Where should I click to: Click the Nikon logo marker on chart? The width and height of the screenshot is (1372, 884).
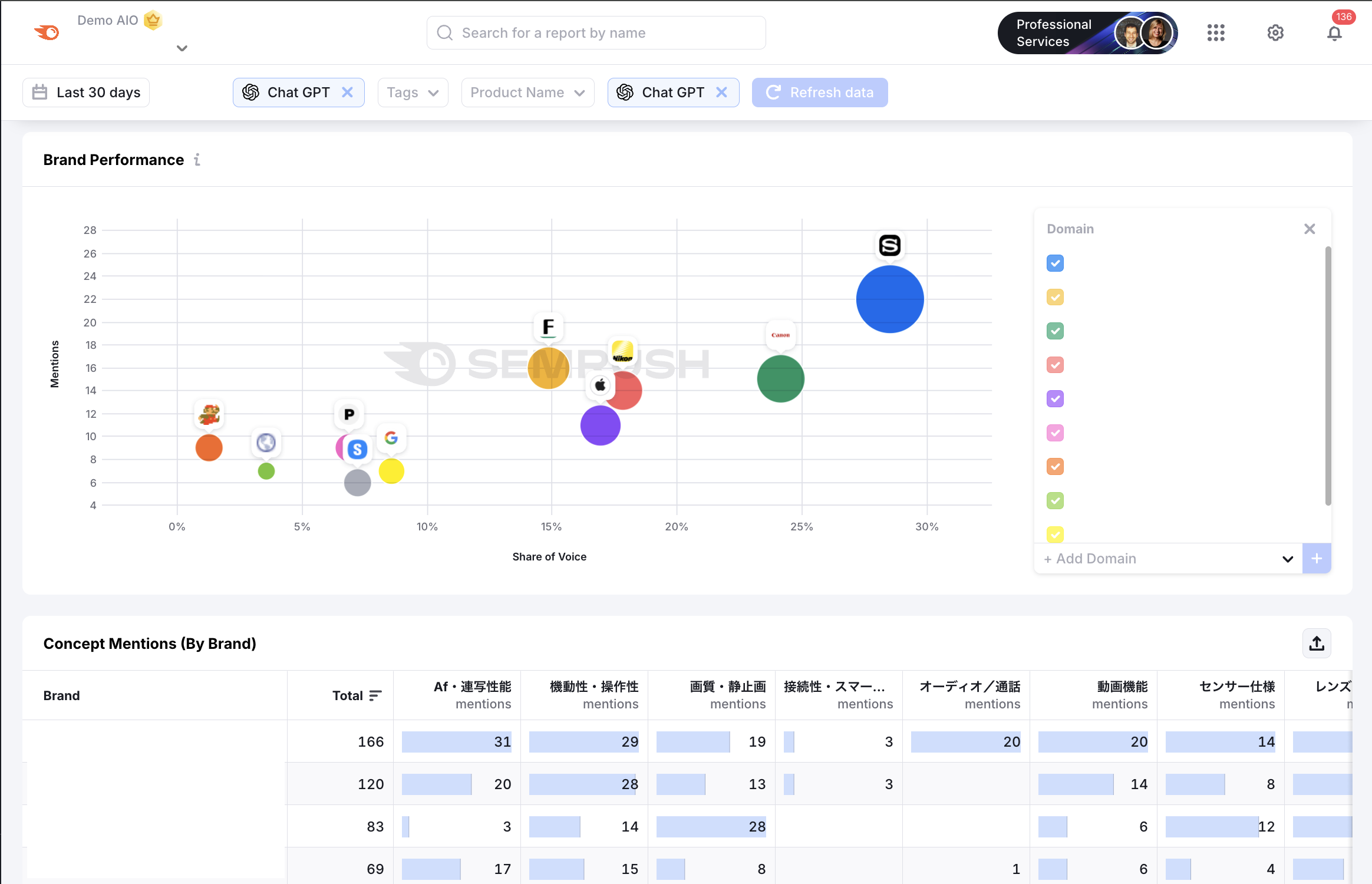(622, 352)
